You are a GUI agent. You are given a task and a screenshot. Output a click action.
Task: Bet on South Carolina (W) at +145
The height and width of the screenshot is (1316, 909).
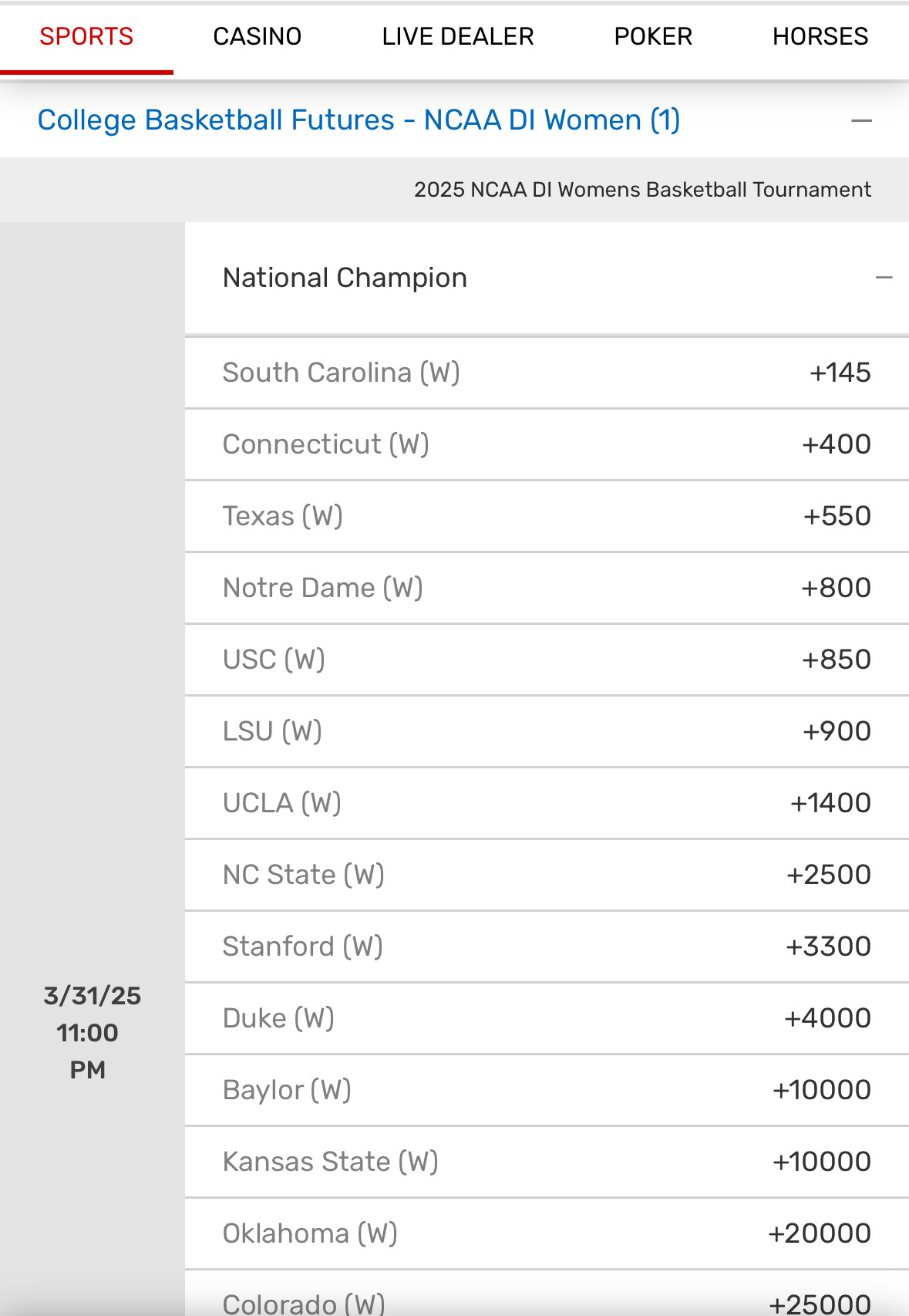pyautogui.click(x=840, y=373)
